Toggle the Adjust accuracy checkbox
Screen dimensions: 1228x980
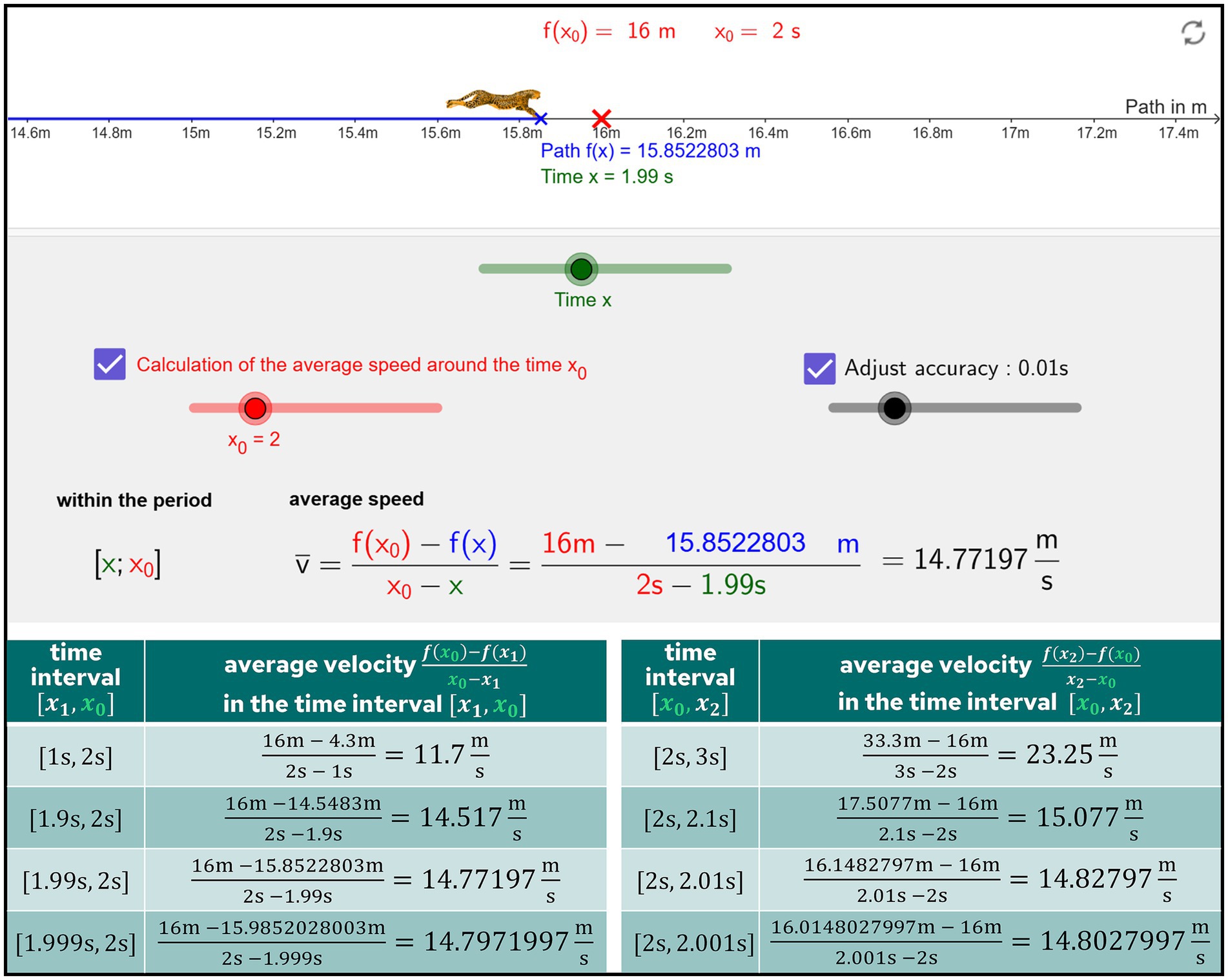[819, 369]
